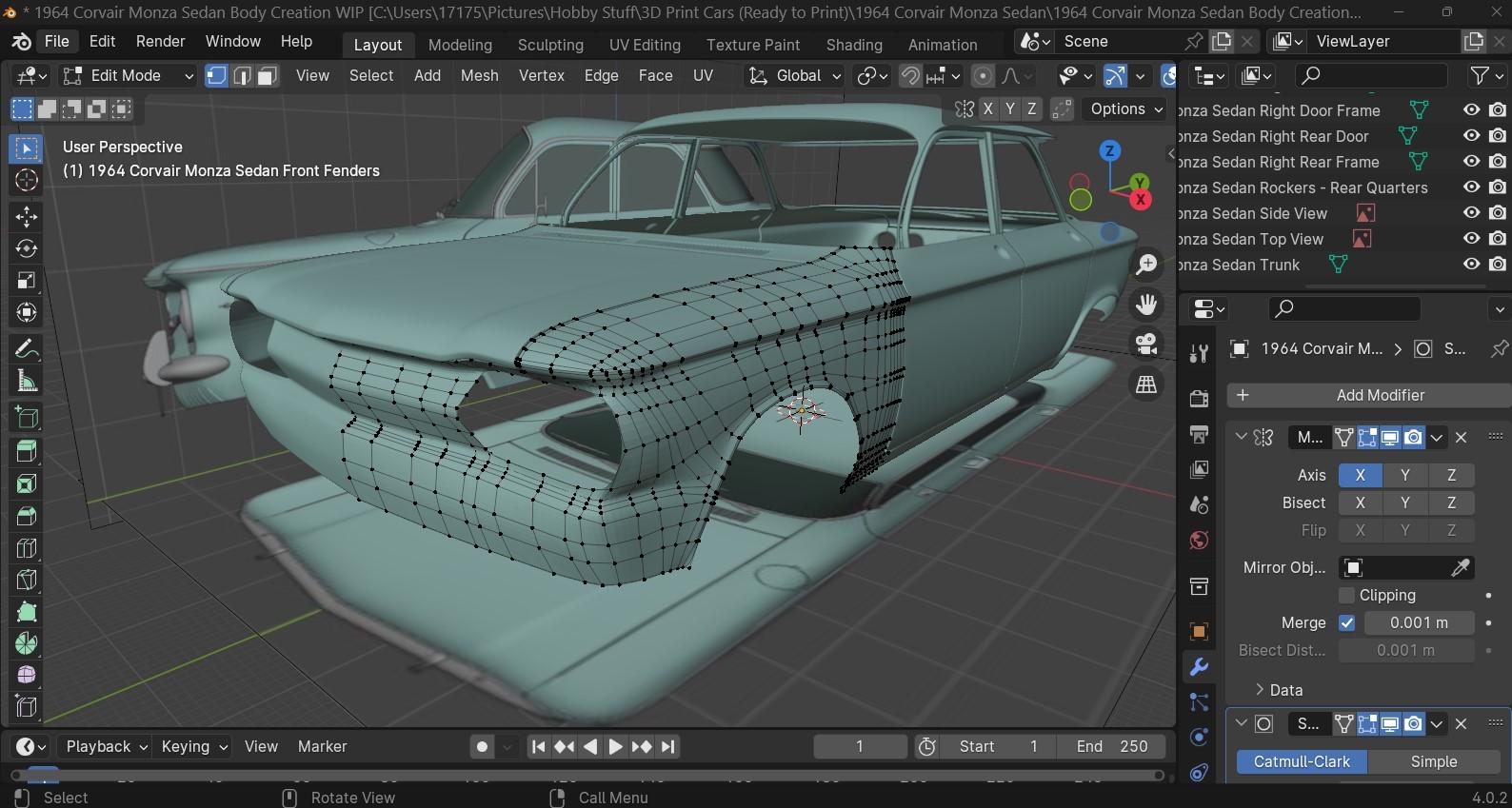
Task: Open the Render properties tab icon
Action: click(x=1200, y=399)
